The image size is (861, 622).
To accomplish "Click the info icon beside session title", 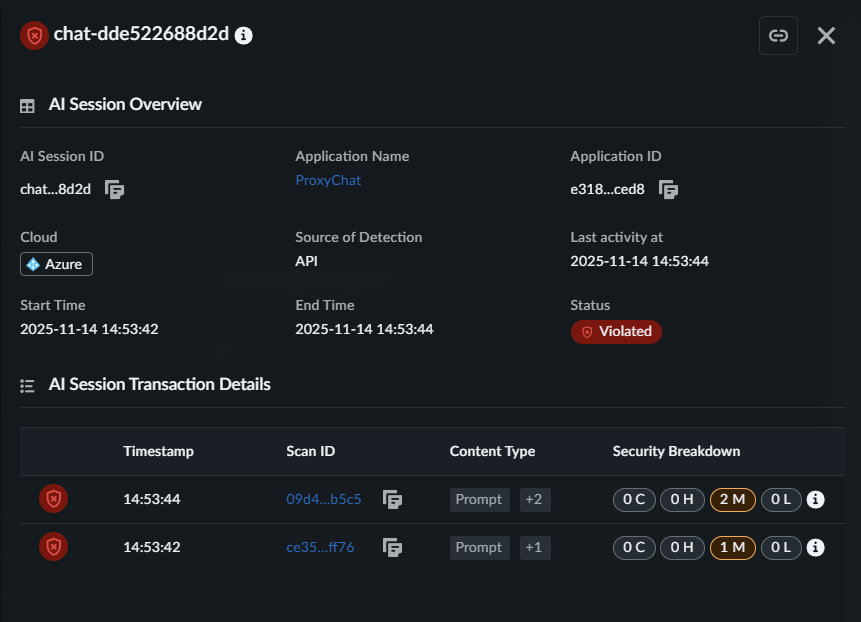I will (244, 36).
